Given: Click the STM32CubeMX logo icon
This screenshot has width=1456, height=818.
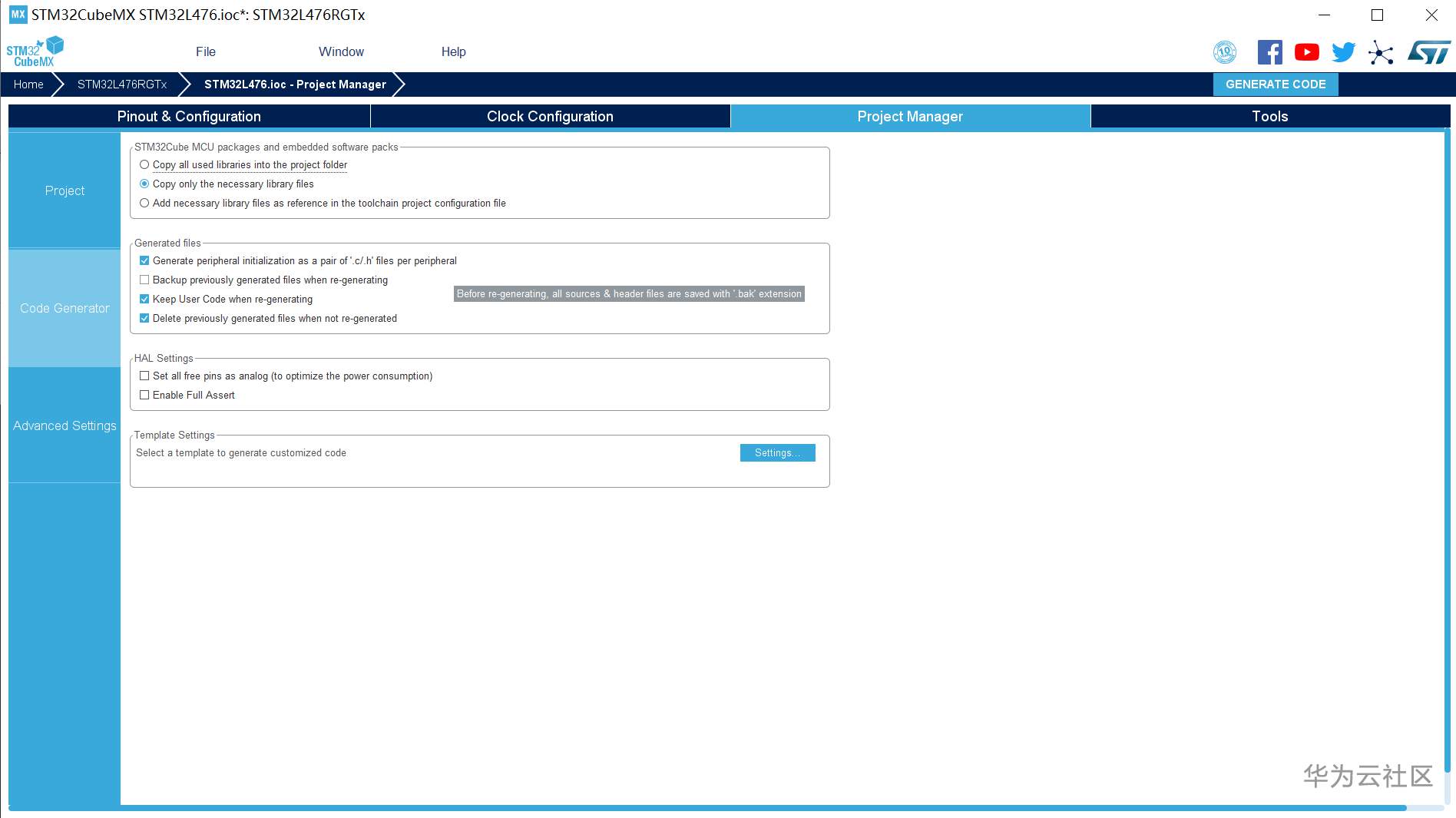Looking at the screenshot, I should click(x=35, y=51).
